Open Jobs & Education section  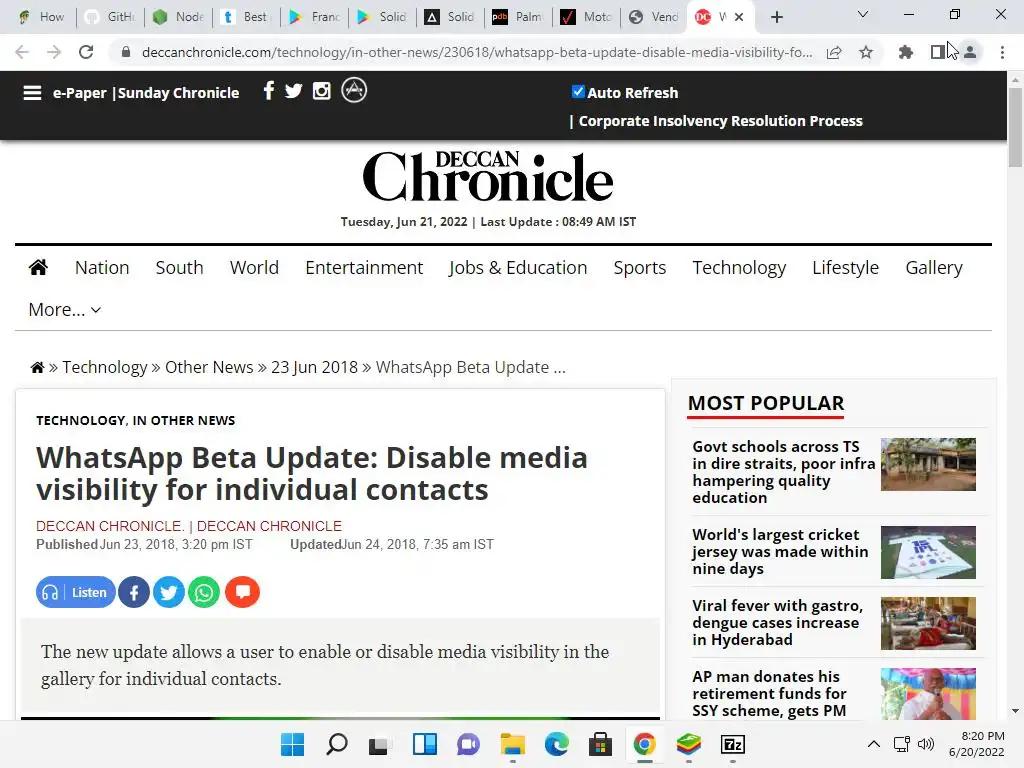518,268
